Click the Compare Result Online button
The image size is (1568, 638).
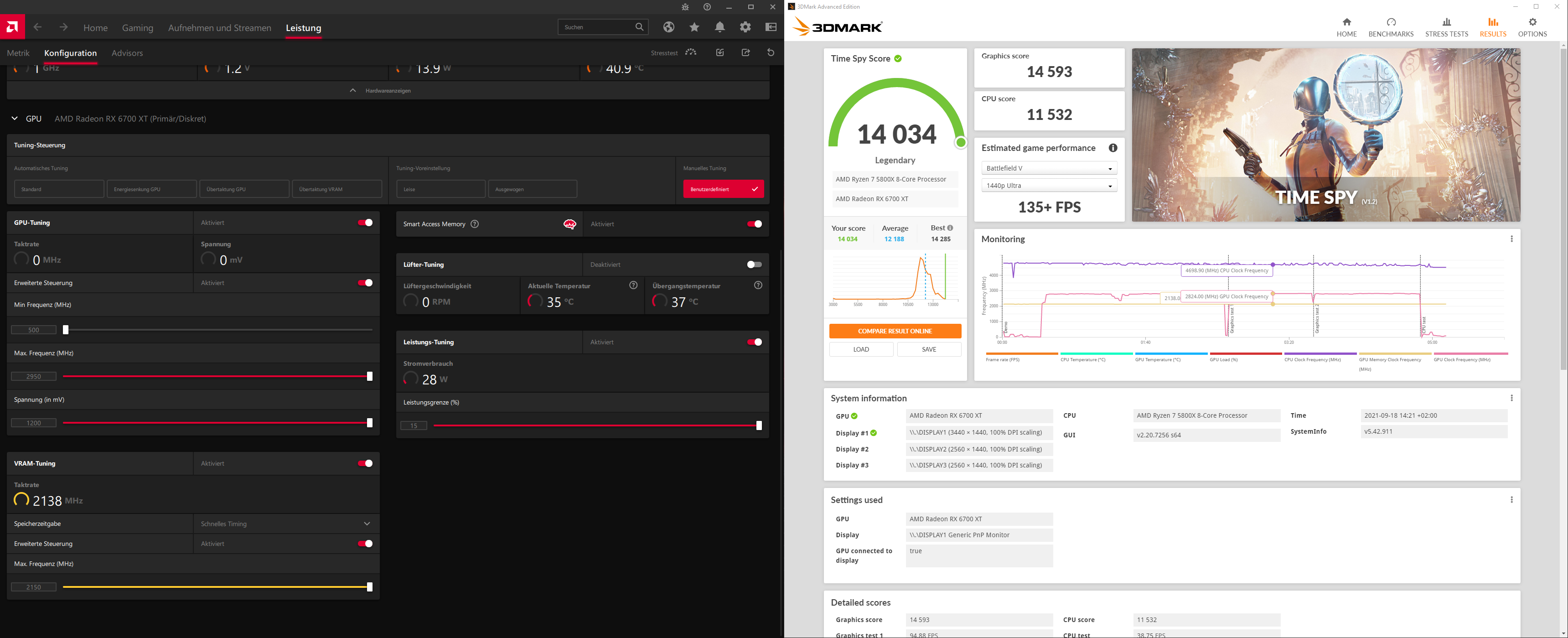895,331
